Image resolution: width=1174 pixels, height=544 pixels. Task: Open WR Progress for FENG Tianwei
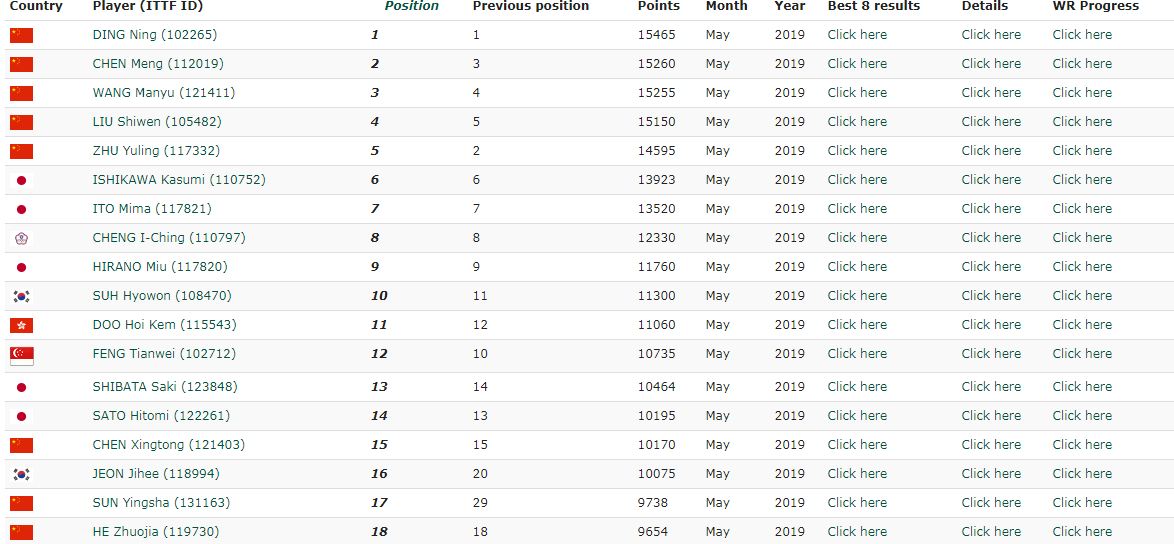click(x=1082, y=354)
